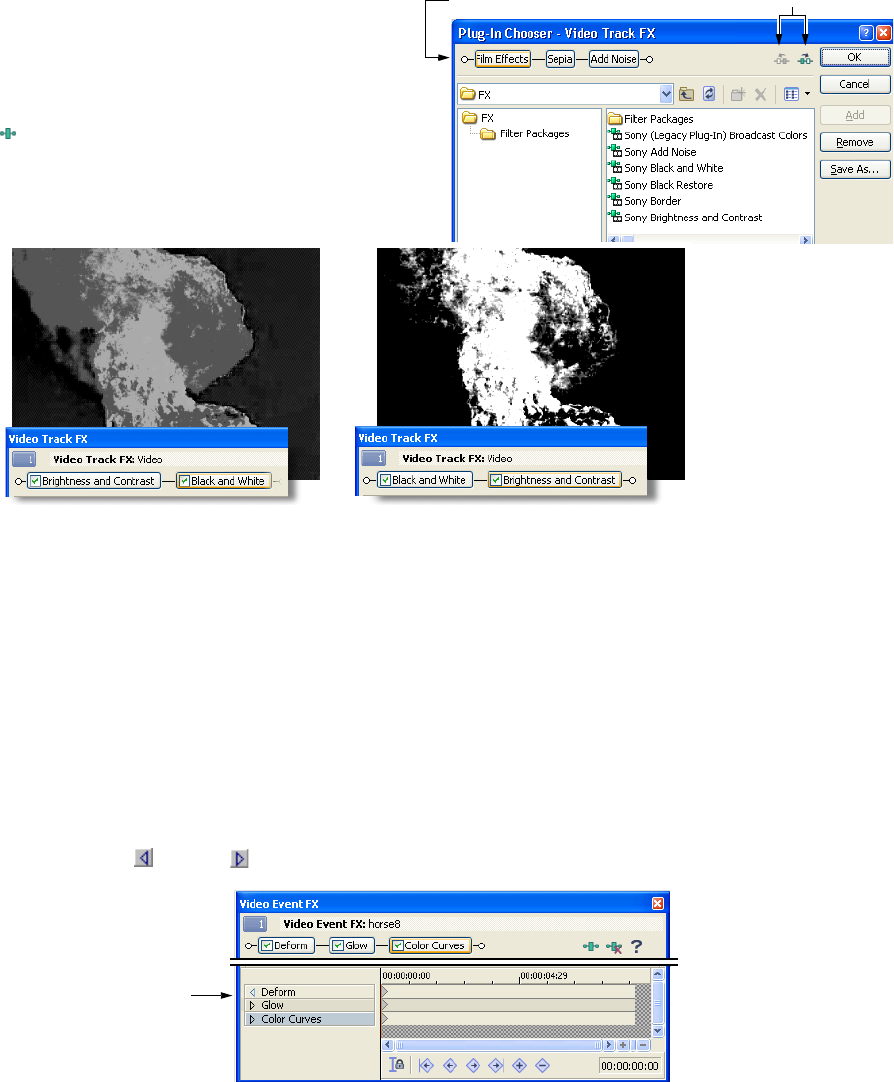This screenshot has height=1082, width=894.
Task: Toggle Glow checkbox in Video Event FX chain
Action: coord(338,945)
